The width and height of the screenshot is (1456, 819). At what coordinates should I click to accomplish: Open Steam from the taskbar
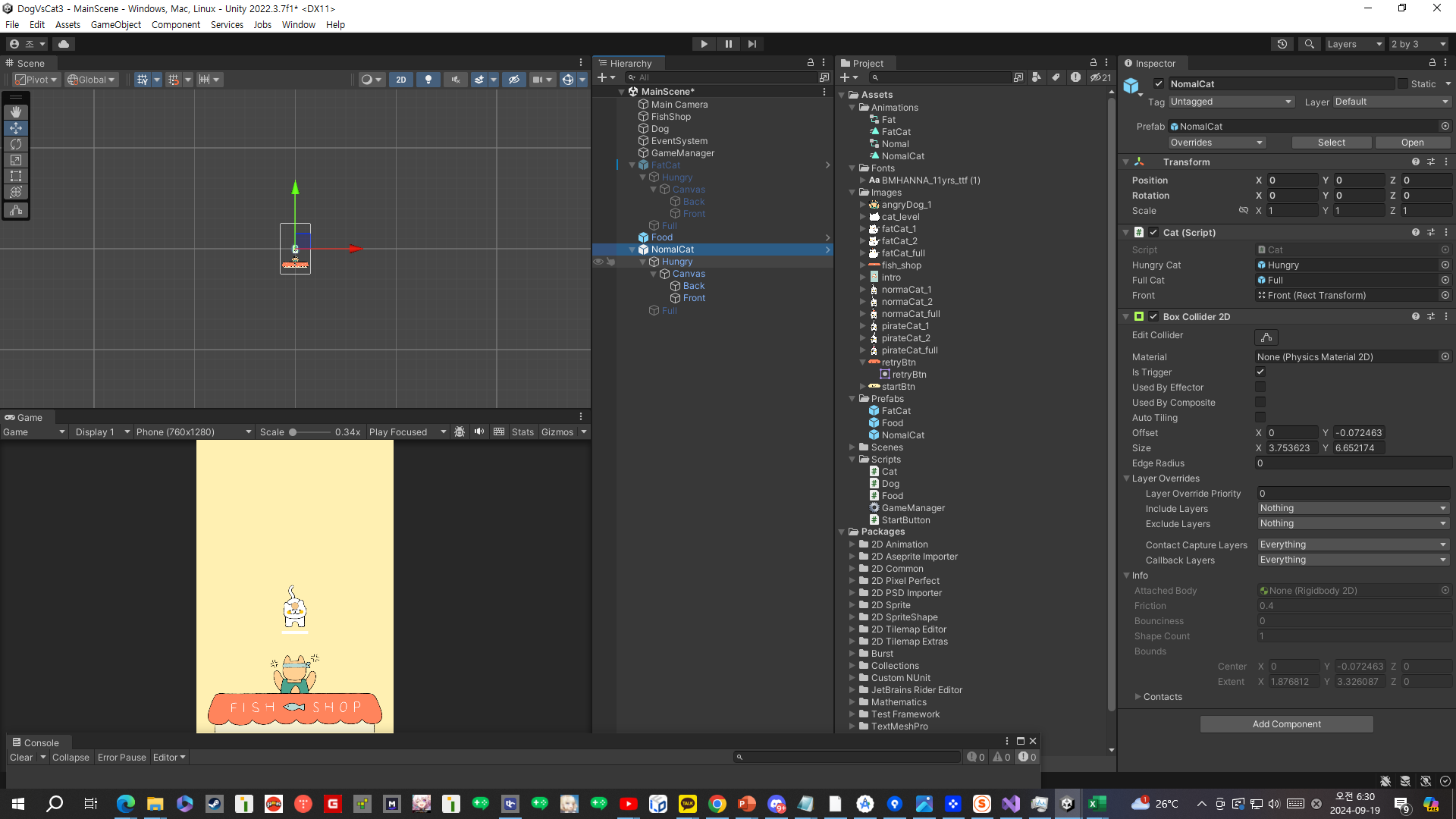215,804
